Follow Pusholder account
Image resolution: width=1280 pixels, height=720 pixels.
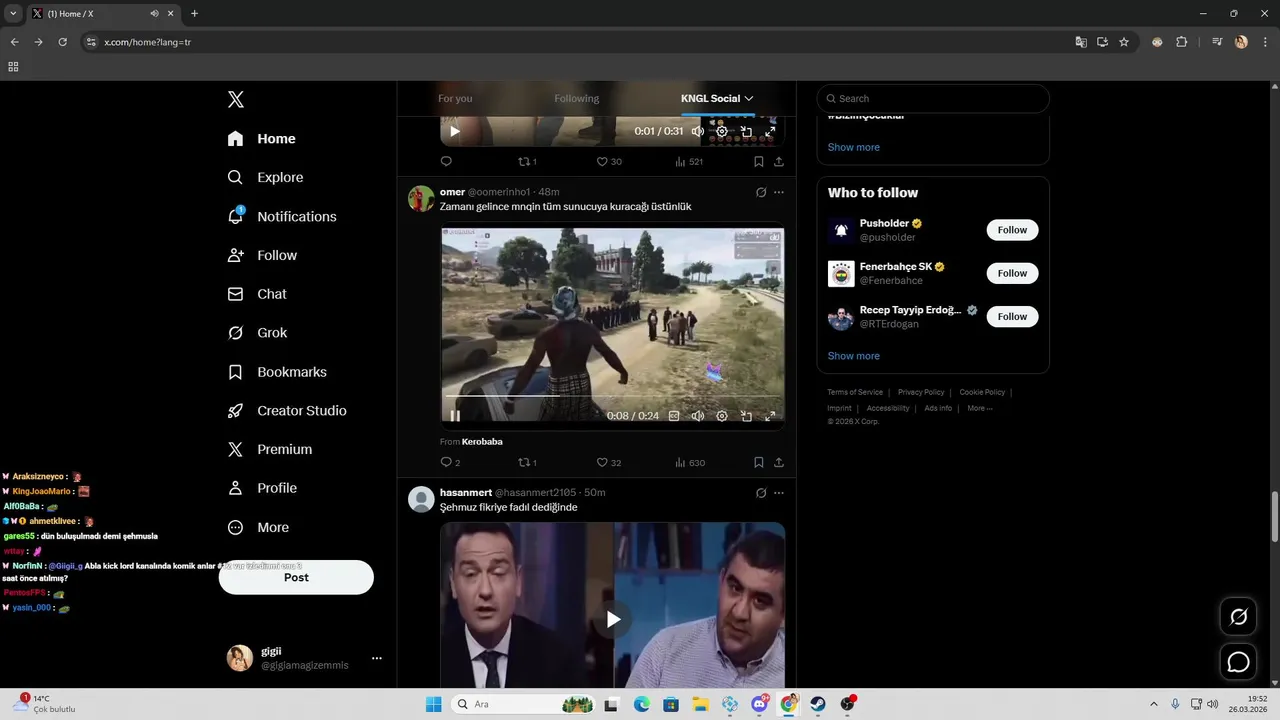click(x=1012, y=230)
